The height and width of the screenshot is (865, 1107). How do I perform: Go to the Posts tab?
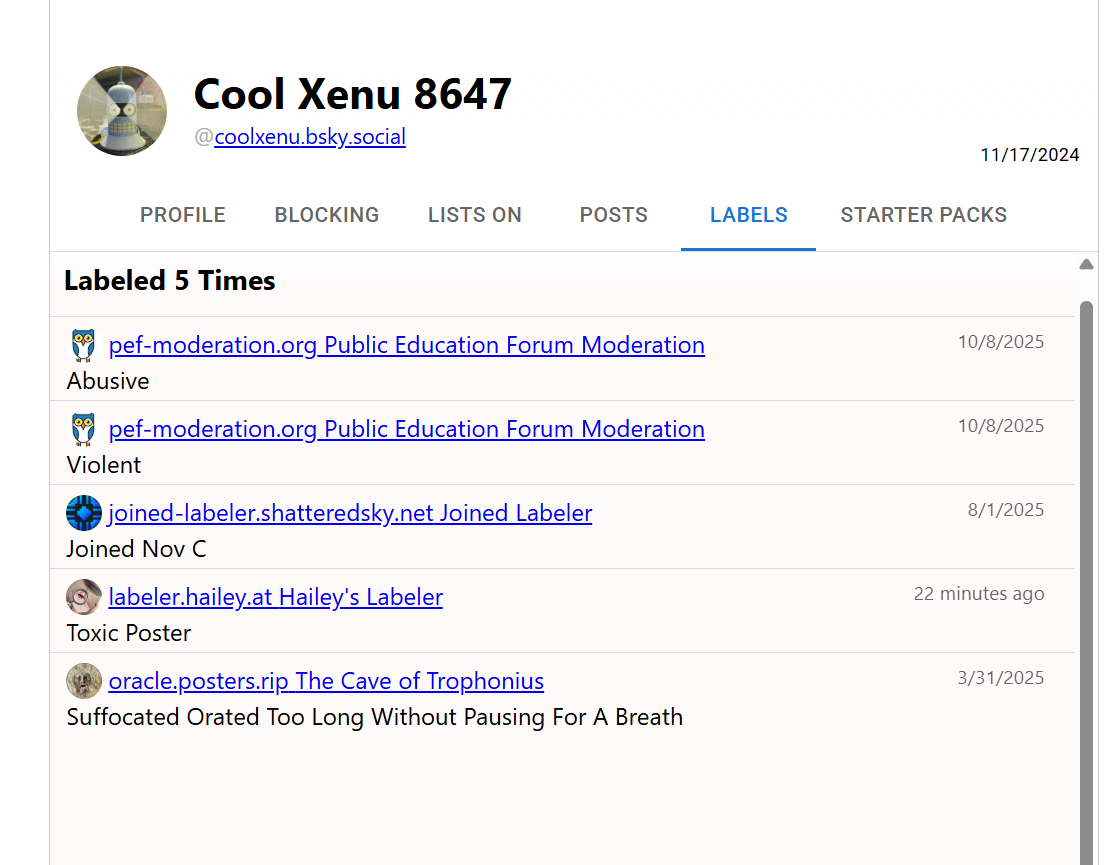pos(614,215)
